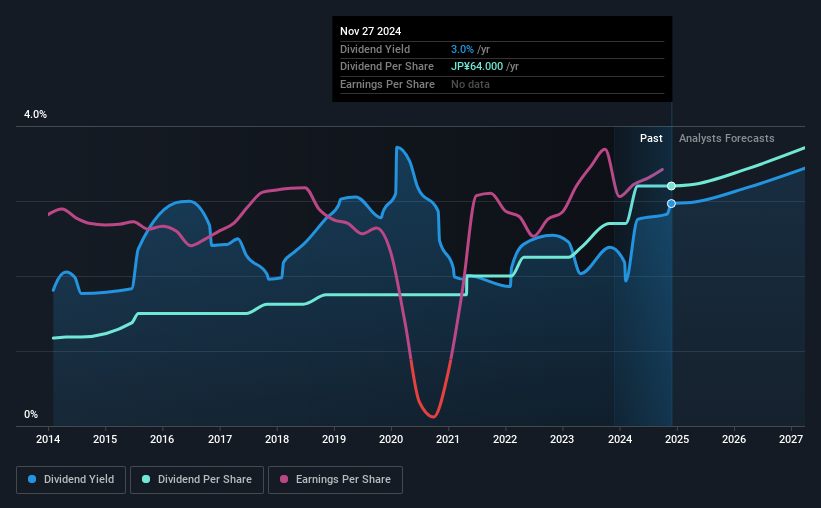Click the 2022 x-axis year label
821x508 pixels.
click(505, 439)
